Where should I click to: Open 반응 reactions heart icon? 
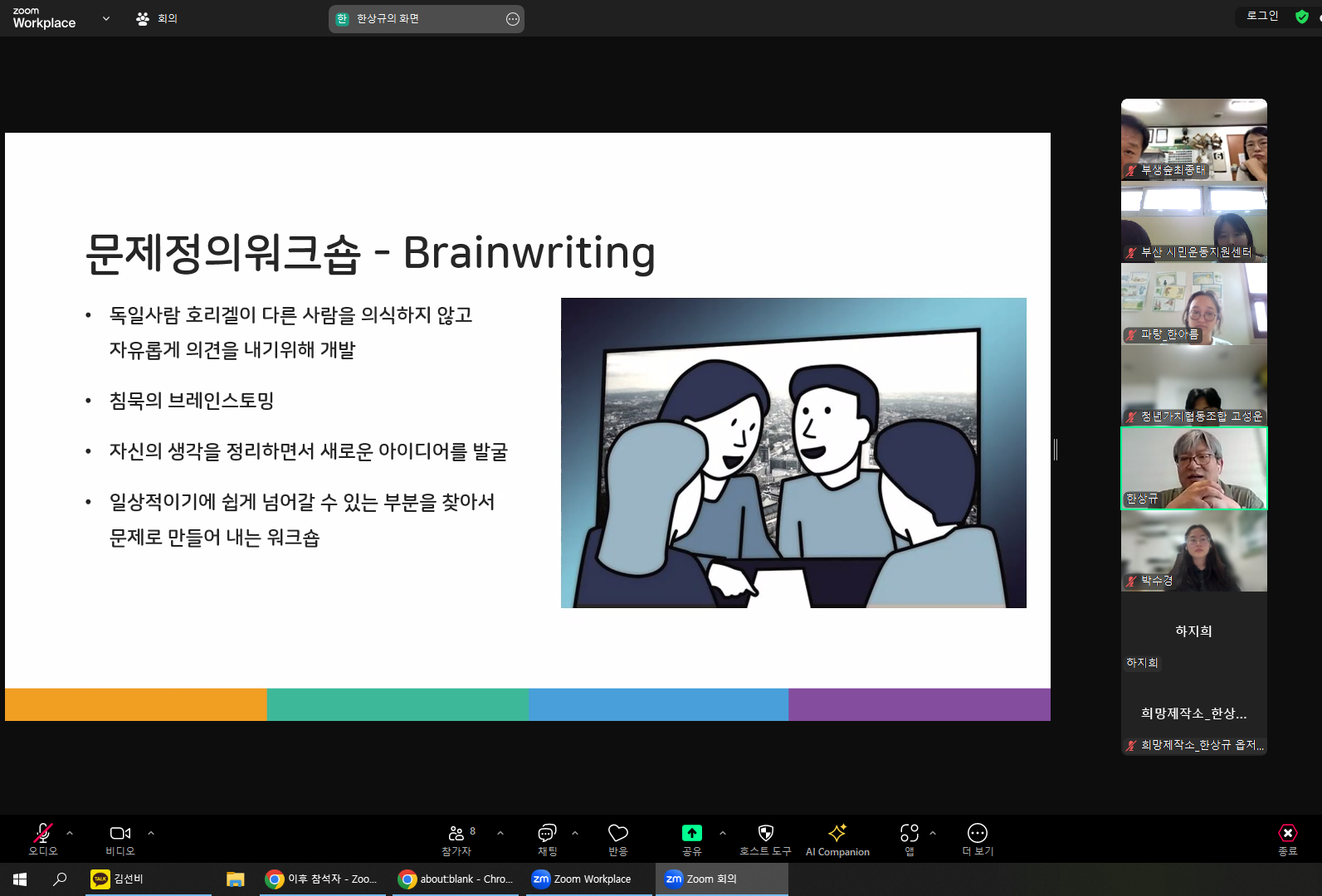(618, 839)
